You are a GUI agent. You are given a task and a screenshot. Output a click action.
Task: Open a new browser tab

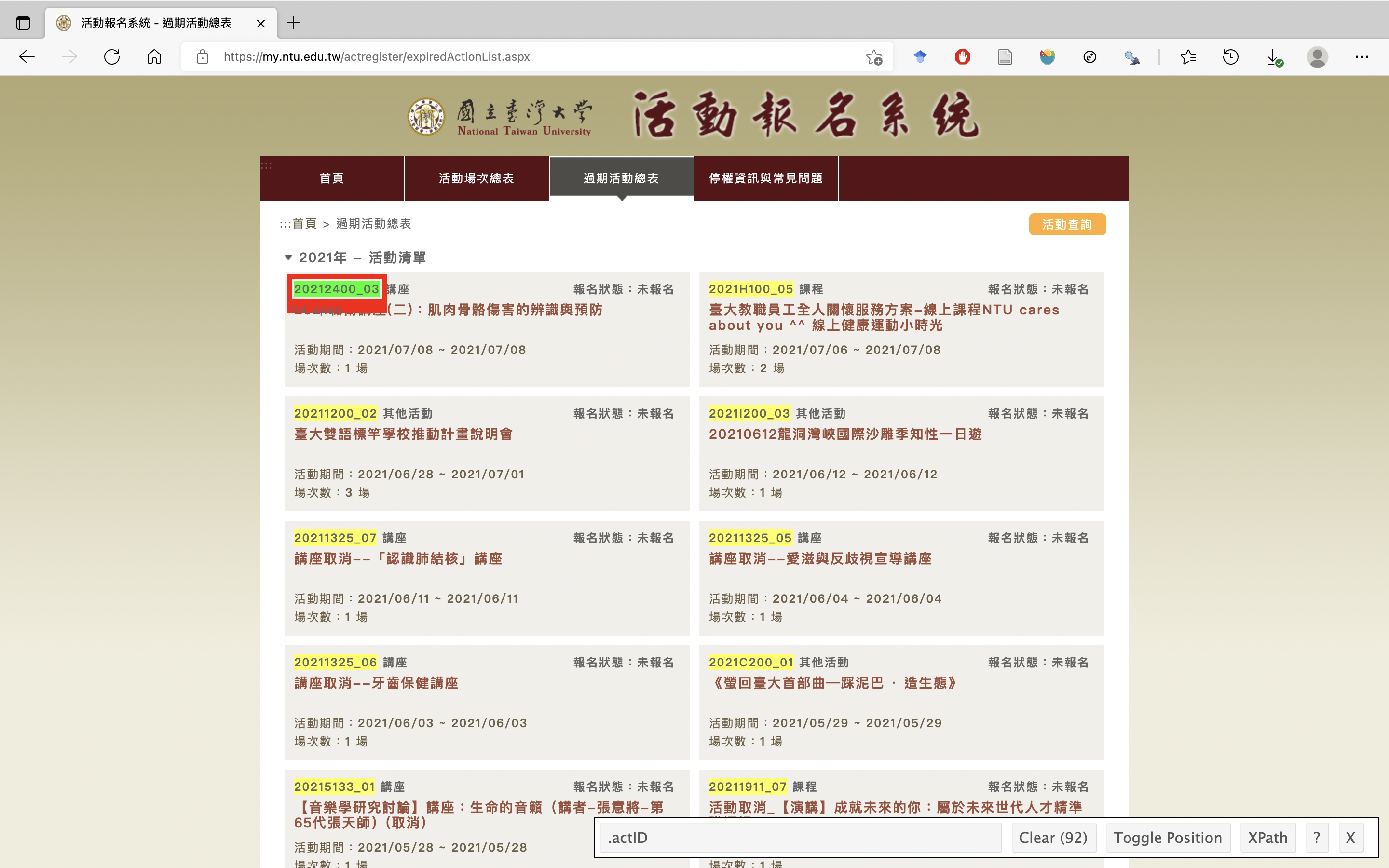293,23
